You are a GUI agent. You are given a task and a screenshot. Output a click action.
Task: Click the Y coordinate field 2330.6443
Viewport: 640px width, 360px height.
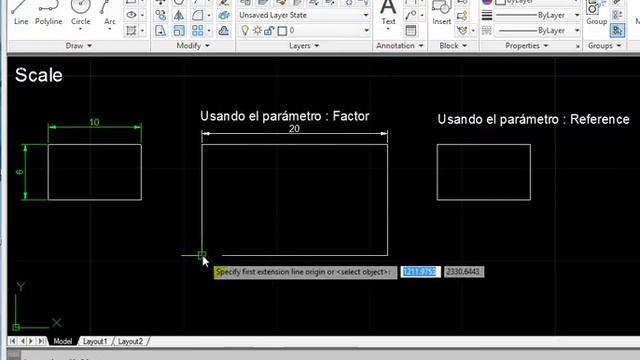pos(464,272)
